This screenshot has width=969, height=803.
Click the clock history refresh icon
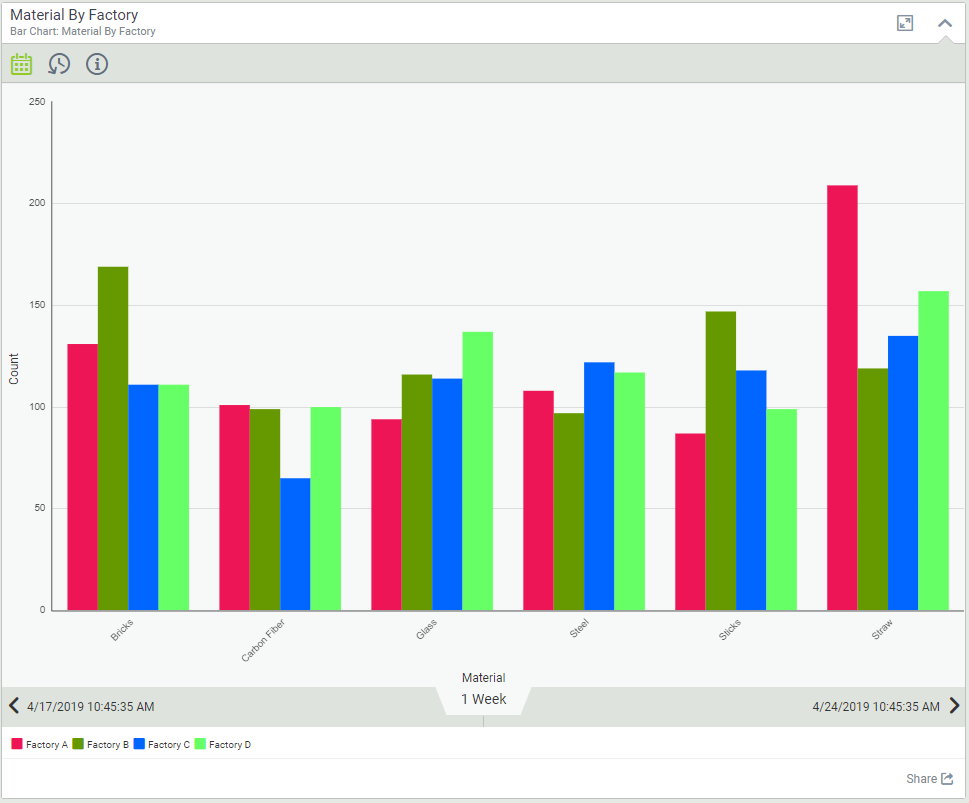click(59, 64)
